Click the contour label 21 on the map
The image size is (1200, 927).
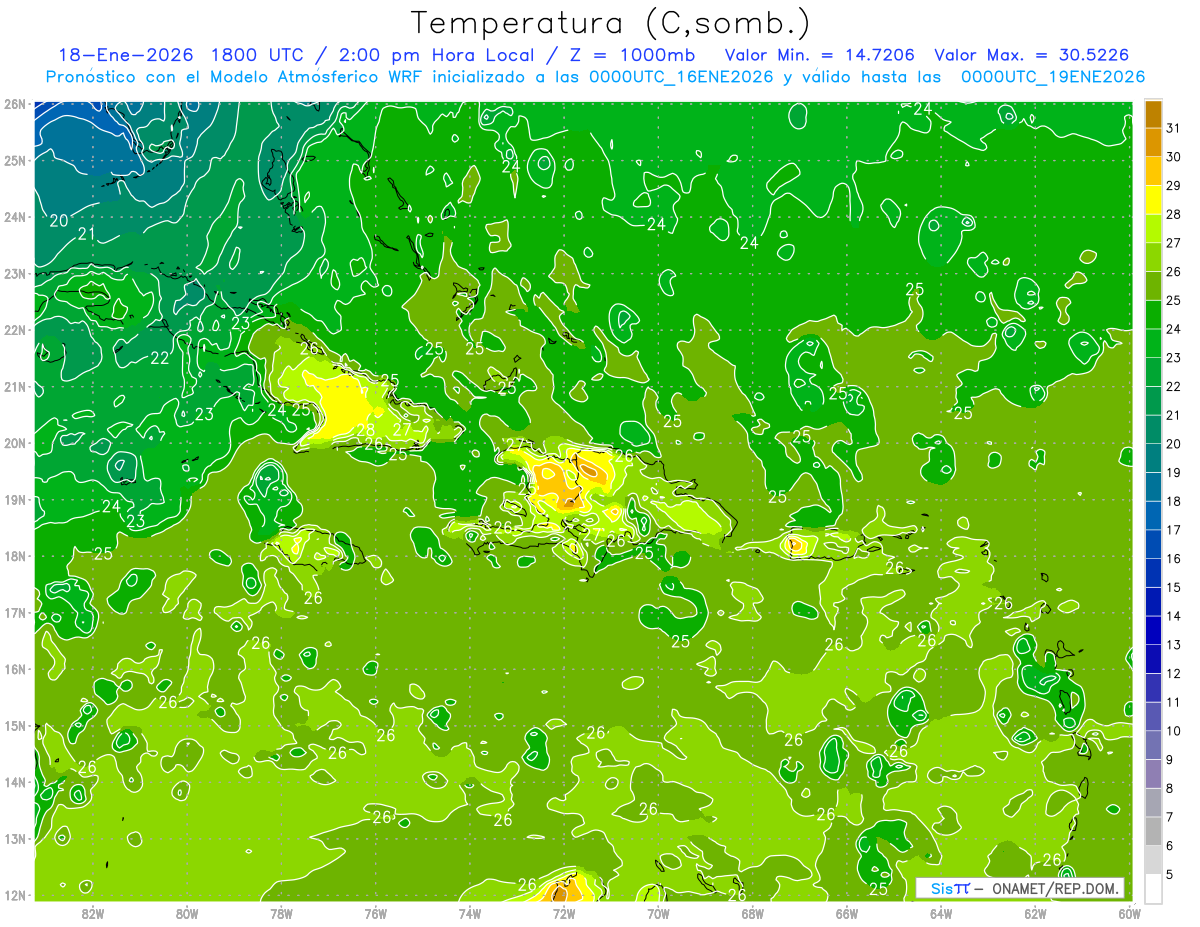pos(86,233)
